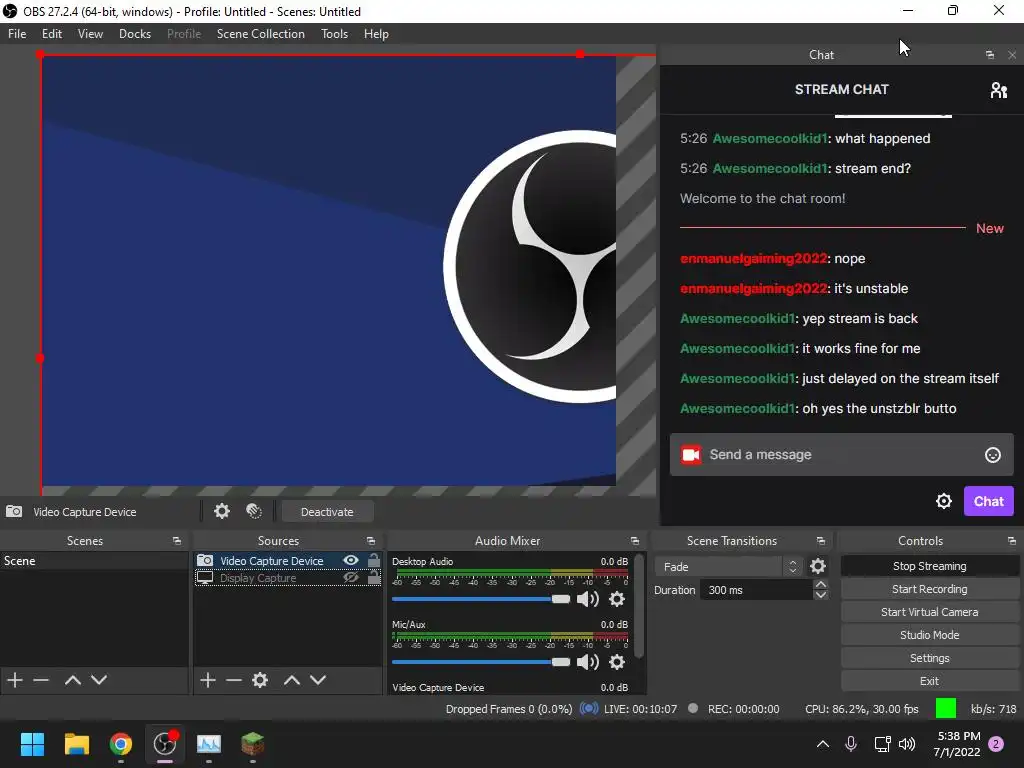
Task: Move scene down arrow
Action: pos(99,680)
